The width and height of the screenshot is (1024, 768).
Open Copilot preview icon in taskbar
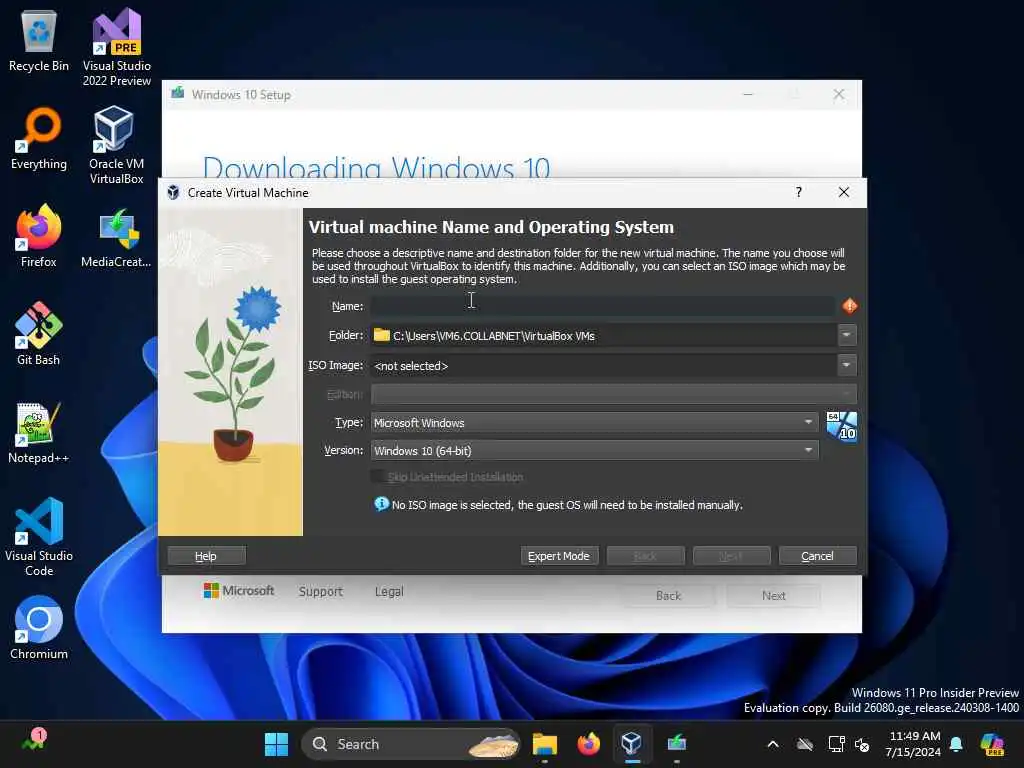pyautogui.click(x=992, y=744)
